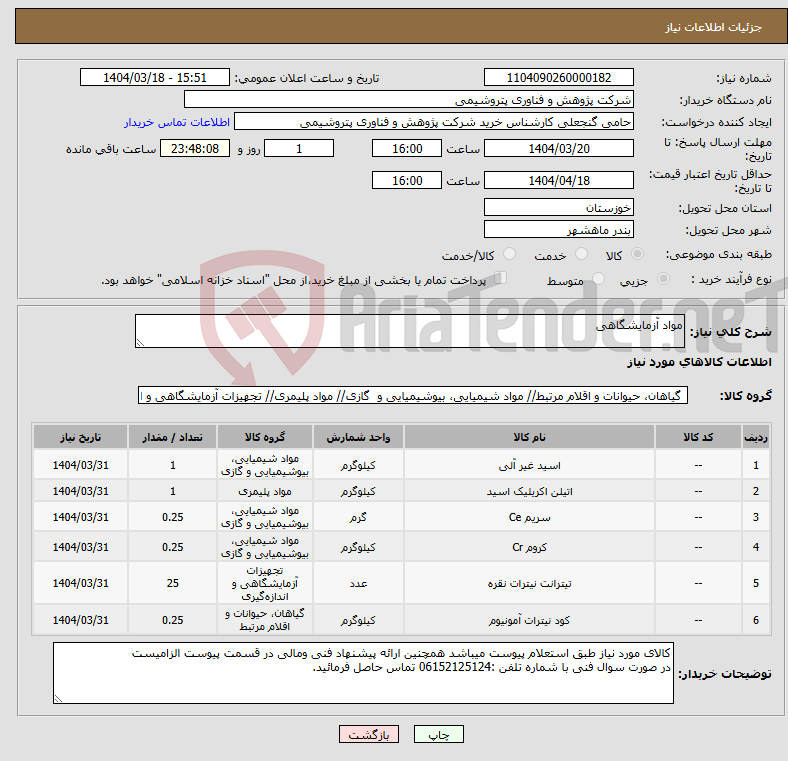Click the response deadline time 16:00 field

coord(407,149)
